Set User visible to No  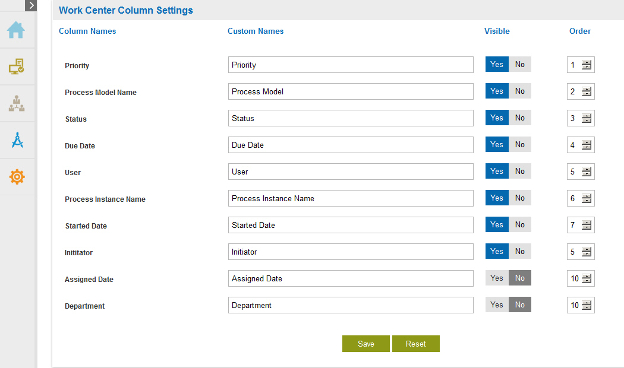[x=520, y=171]
